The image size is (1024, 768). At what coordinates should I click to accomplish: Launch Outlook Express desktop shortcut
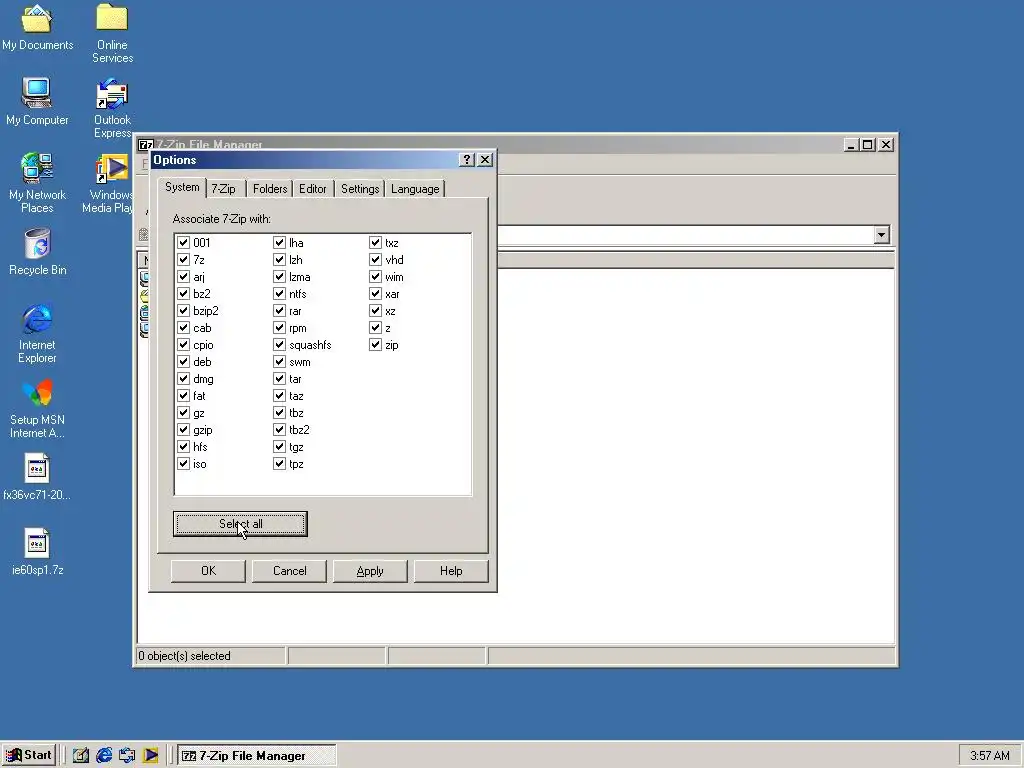pyautogui.click(x=112, y=108)
